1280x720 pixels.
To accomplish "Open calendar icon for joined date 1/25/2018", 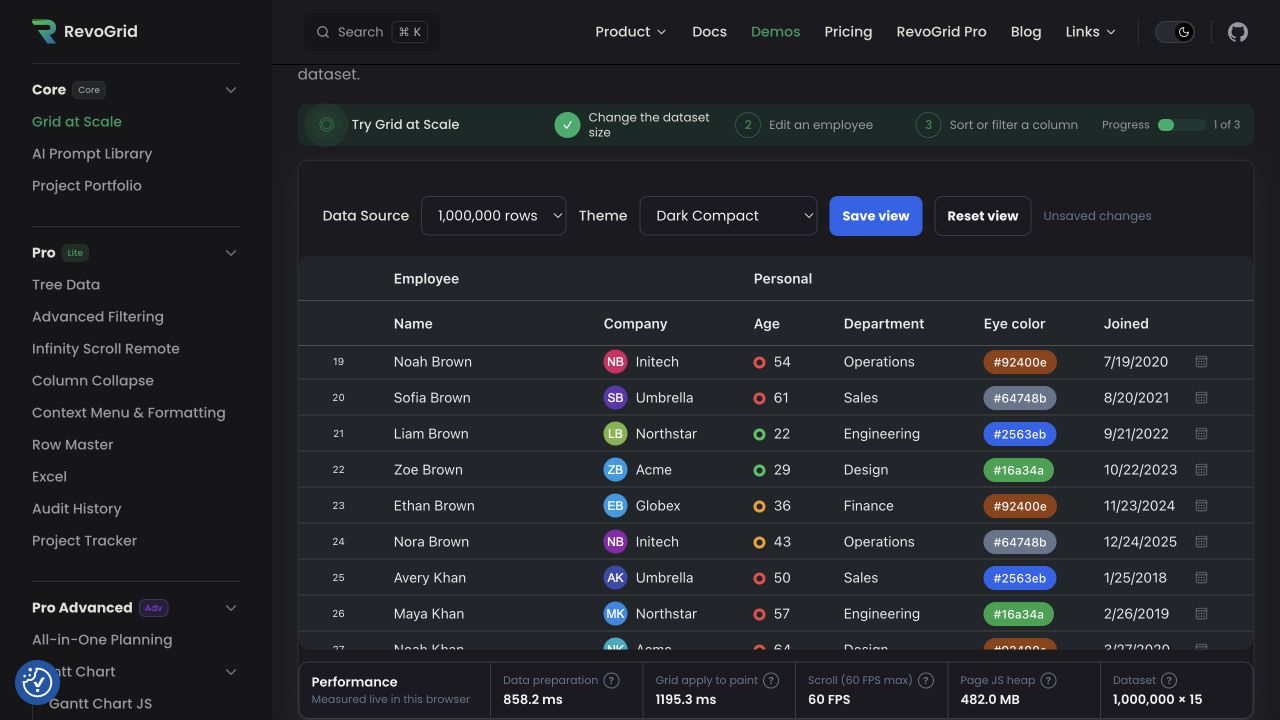I will (1201, 578).
